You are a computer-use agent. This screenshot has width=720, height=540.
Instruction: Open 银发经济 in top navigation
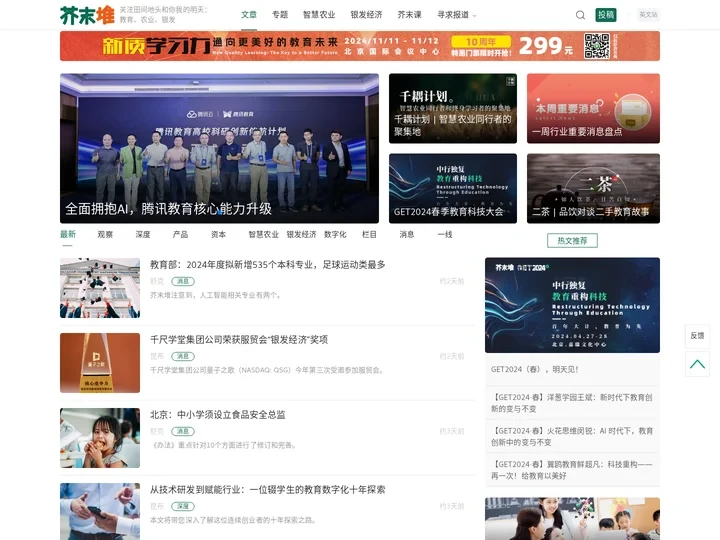(366, 15)
